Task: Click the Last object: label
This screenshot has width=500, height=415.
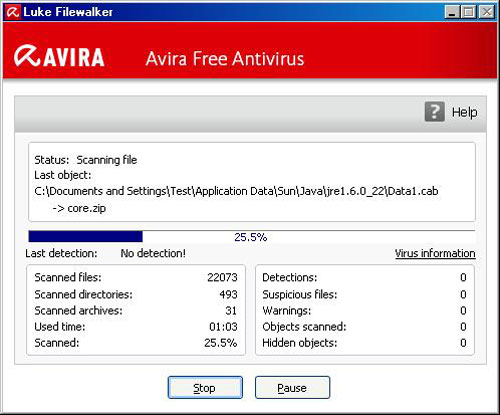Action: click(63, 175)
